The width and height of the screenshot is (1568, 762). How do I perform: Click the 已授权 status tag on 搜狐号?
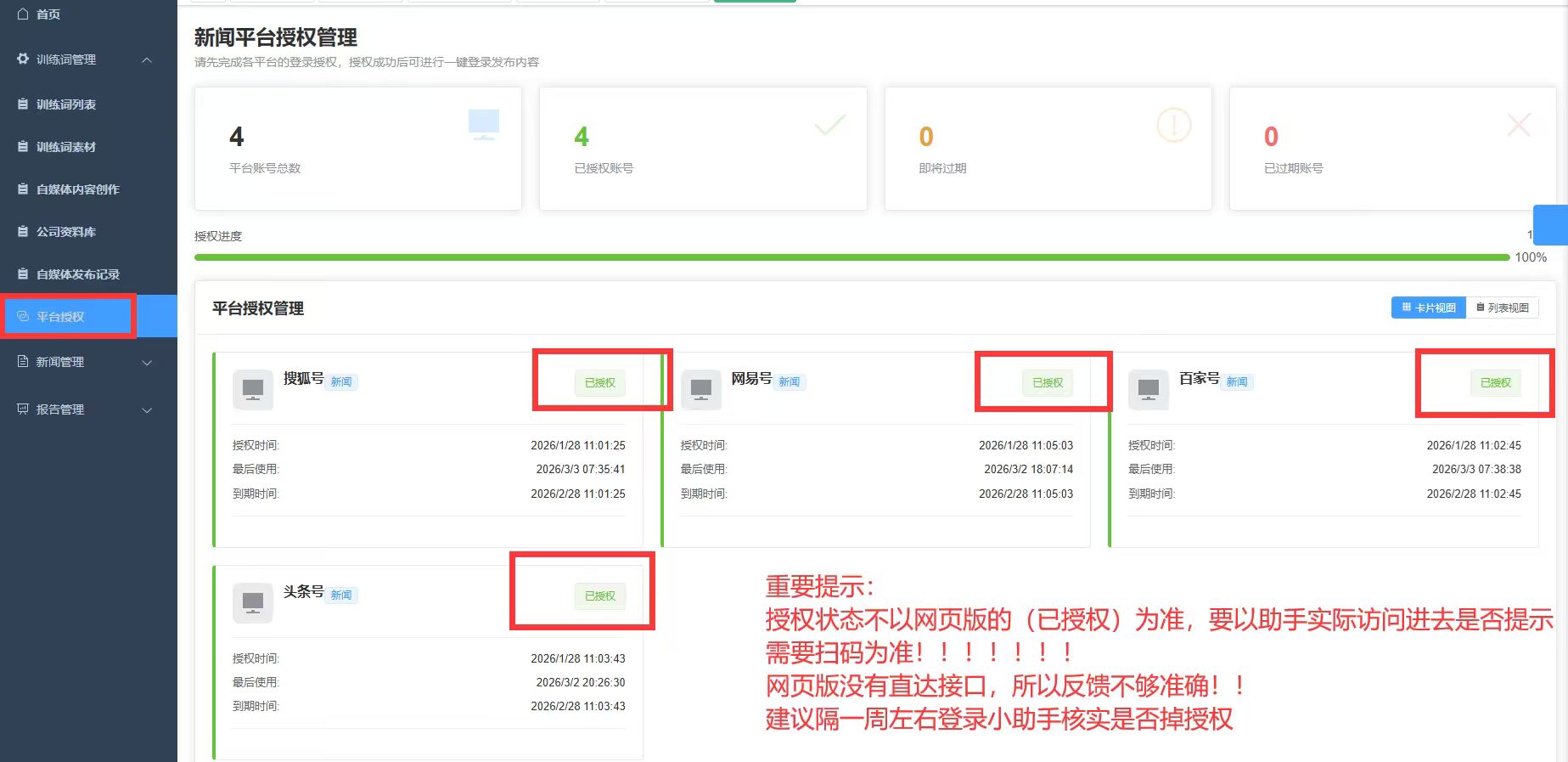(600, 383)
